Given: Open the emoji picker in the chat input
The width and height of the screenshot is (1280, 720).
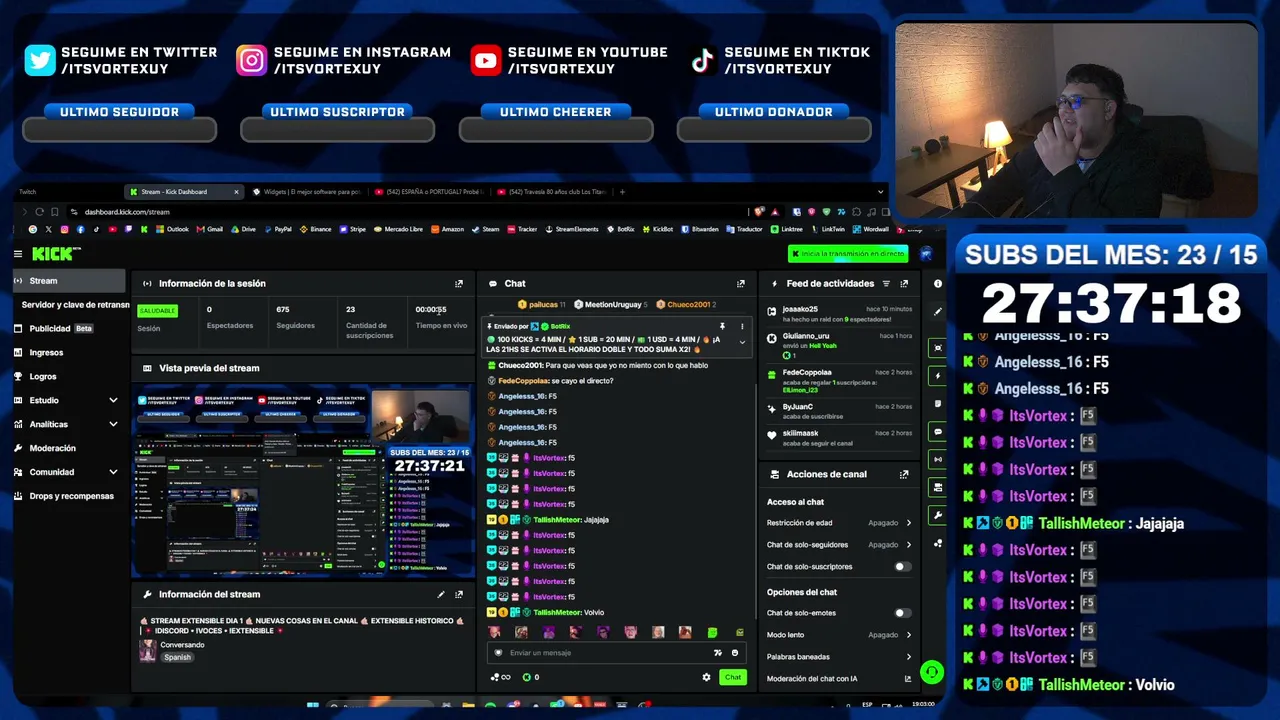Looking at the screenshot, I should pos(734,653).
